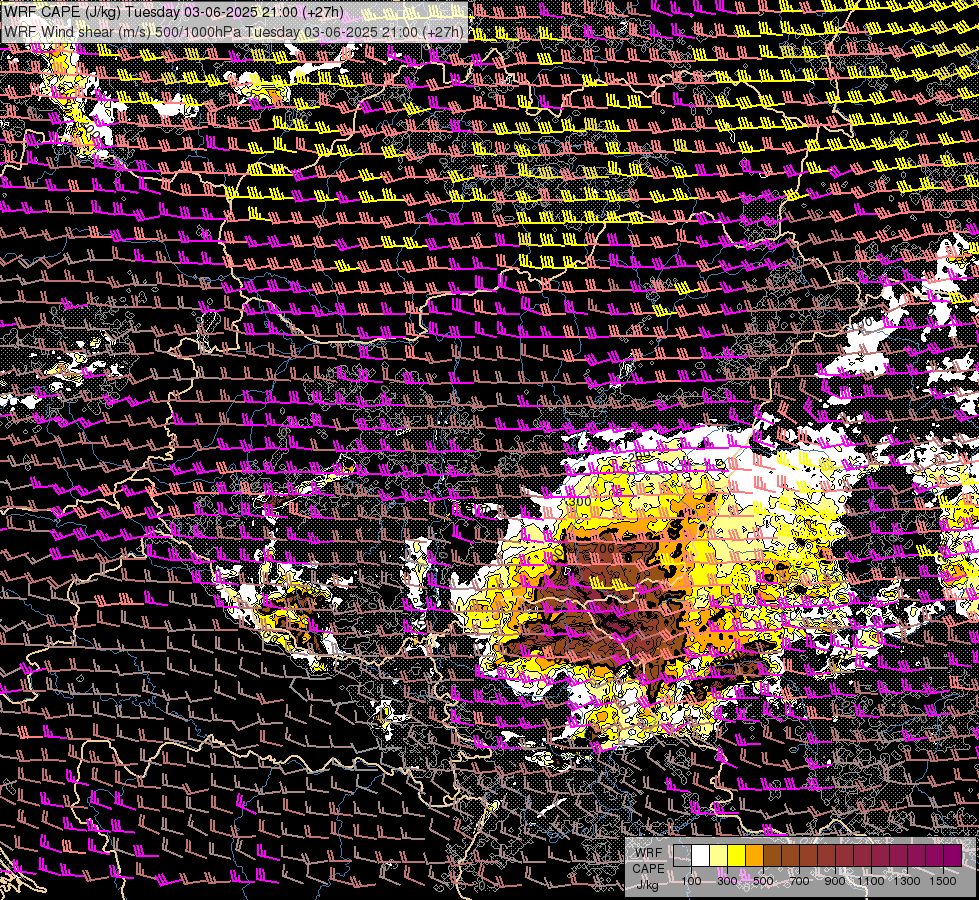The height and width of the screenshot is (900, 979).
Task: Select the transparent below-100 legend swatch
Action: (682, 856)
